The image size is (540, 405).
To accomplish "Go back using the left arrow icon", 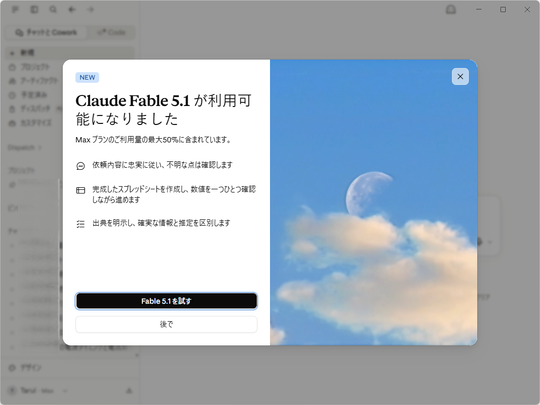I will [72, 9].
